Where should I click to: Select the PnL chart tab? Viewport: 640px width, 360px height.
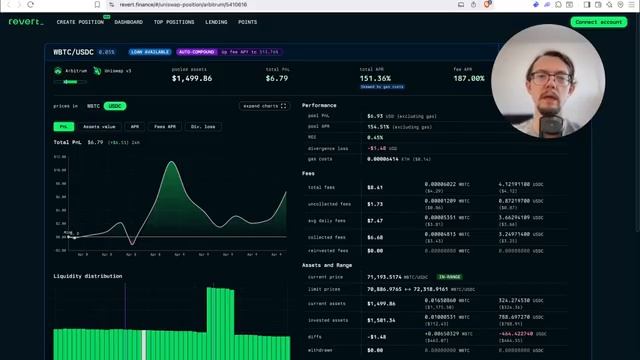click(64, 127)
